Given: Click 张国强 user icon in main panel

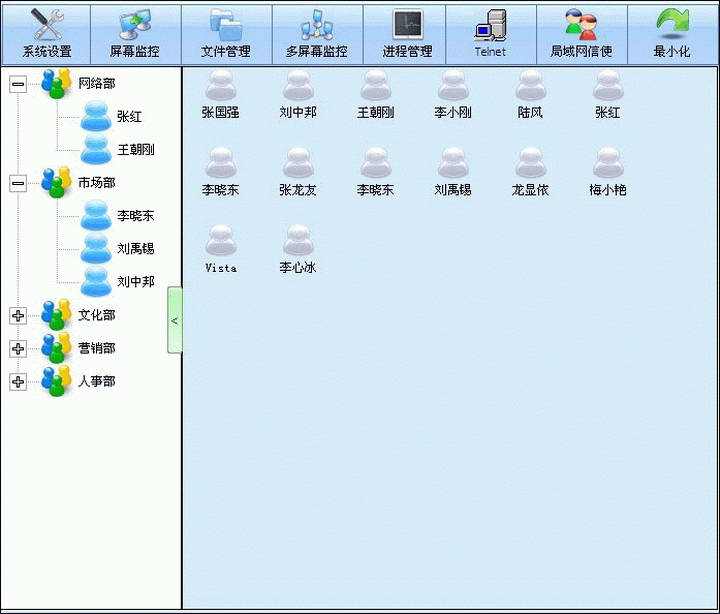Looking at the screenshot, I should point(221,94).
